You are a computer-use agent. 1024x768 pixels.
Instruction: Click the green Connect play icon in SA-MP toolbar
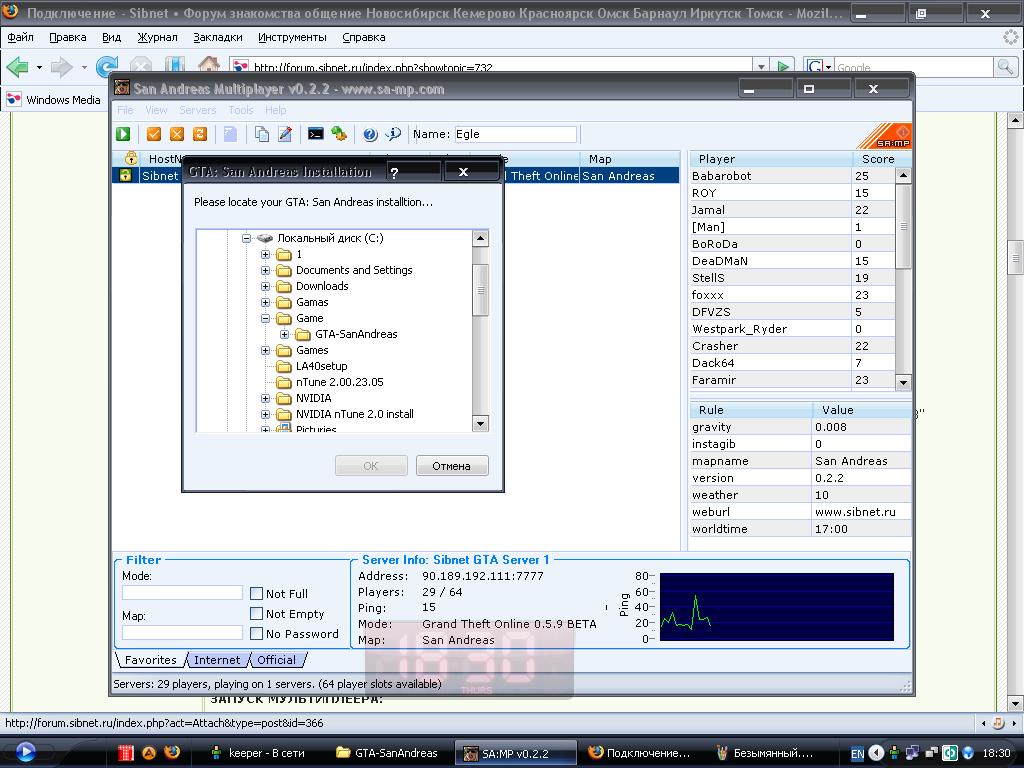tap(123, 134)
